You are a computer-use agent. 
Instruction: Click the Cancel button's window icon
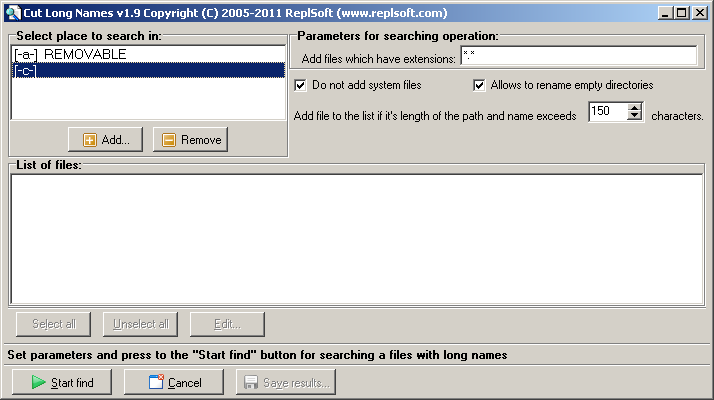coord(156,382)
